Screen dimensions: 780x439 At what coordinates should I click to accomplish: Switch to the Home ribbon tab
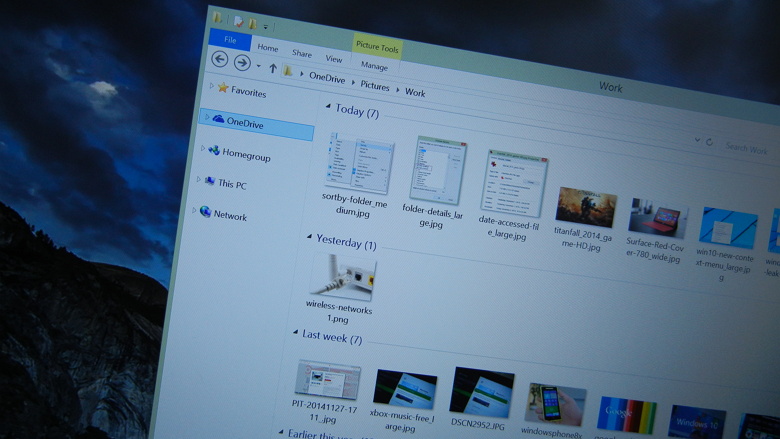click(x=268, y=47)
